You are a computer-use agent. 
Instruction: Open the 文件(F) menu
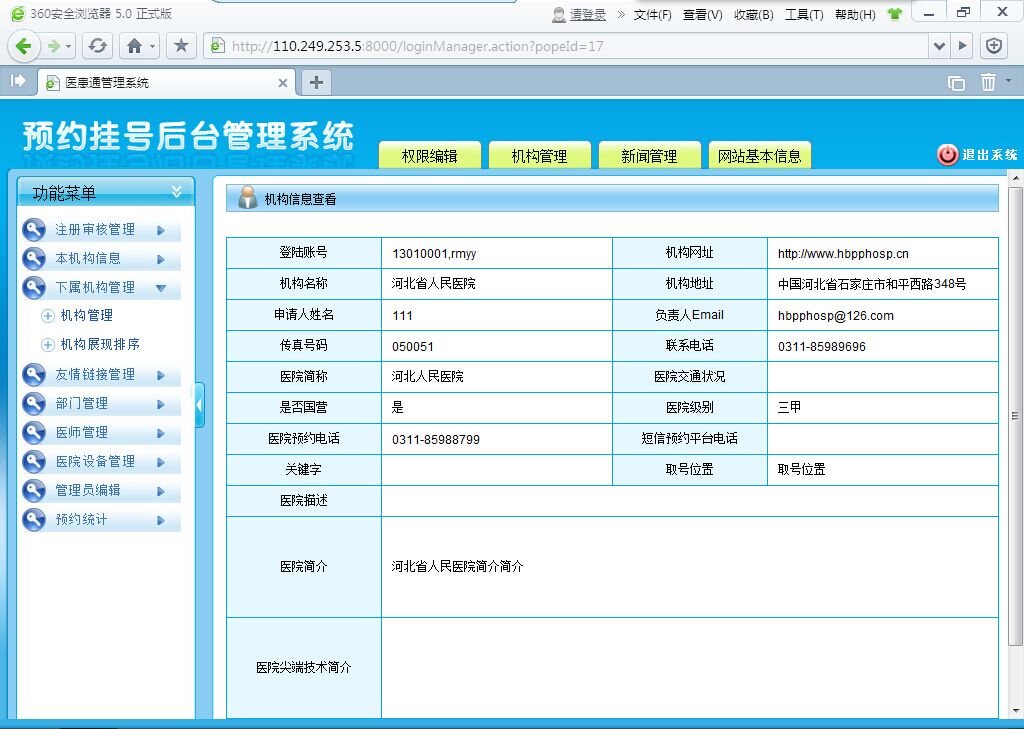[652, 14]
